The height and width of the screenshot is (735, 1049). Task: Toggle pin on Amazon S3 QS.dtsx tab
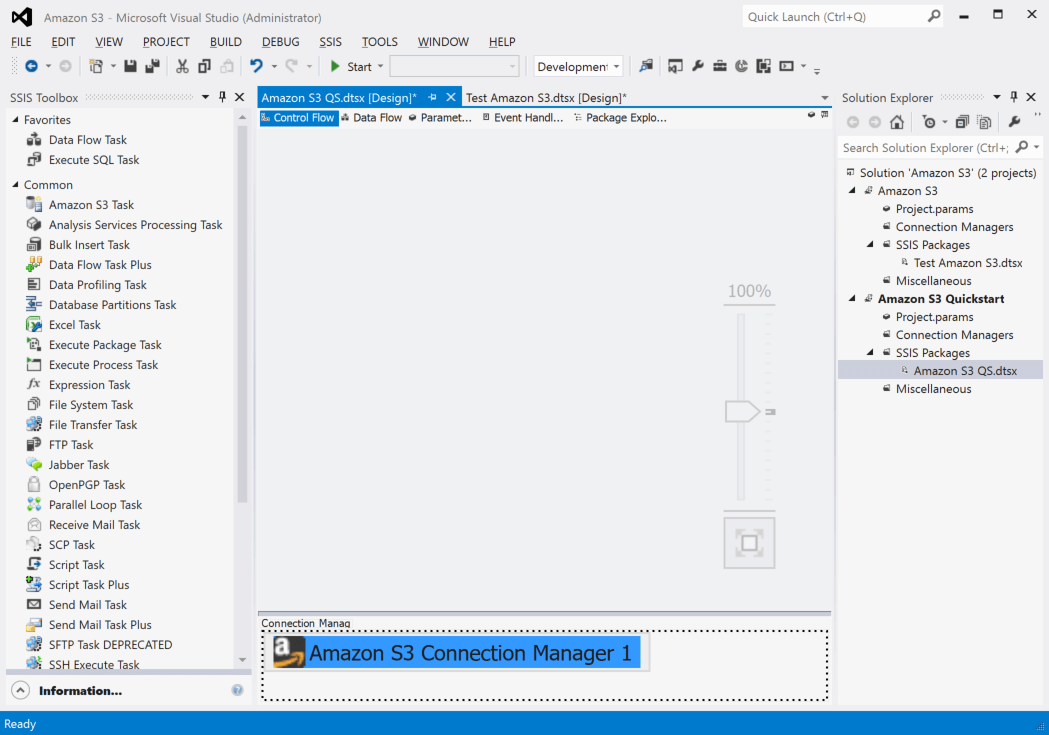433,98
